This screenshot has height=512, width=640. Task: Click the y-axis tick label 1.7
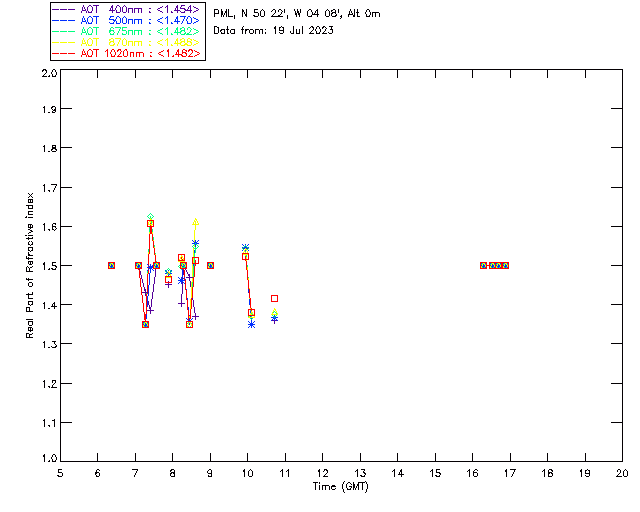tap(49, 187)
